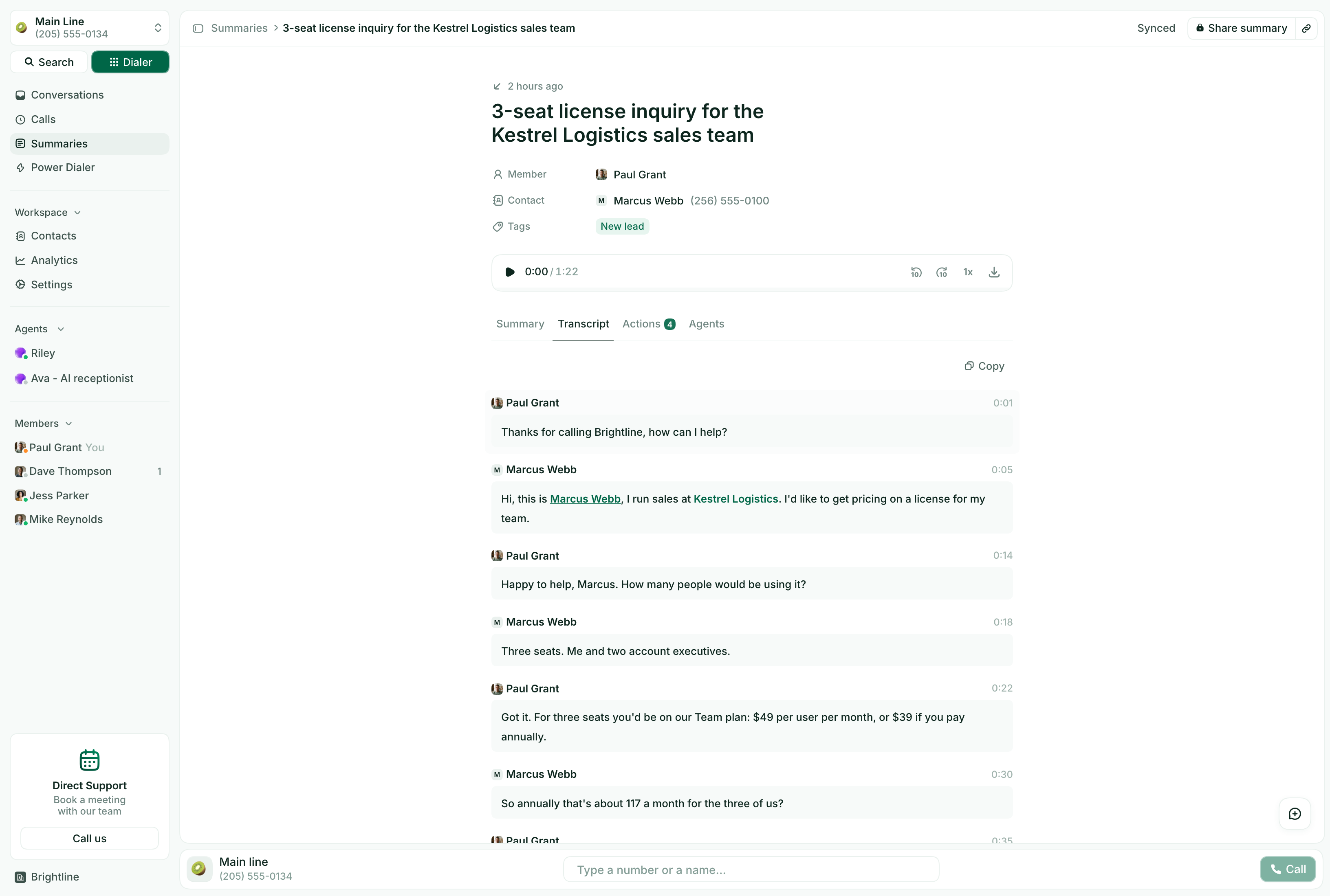Open Analytics page

click(90, 260)
